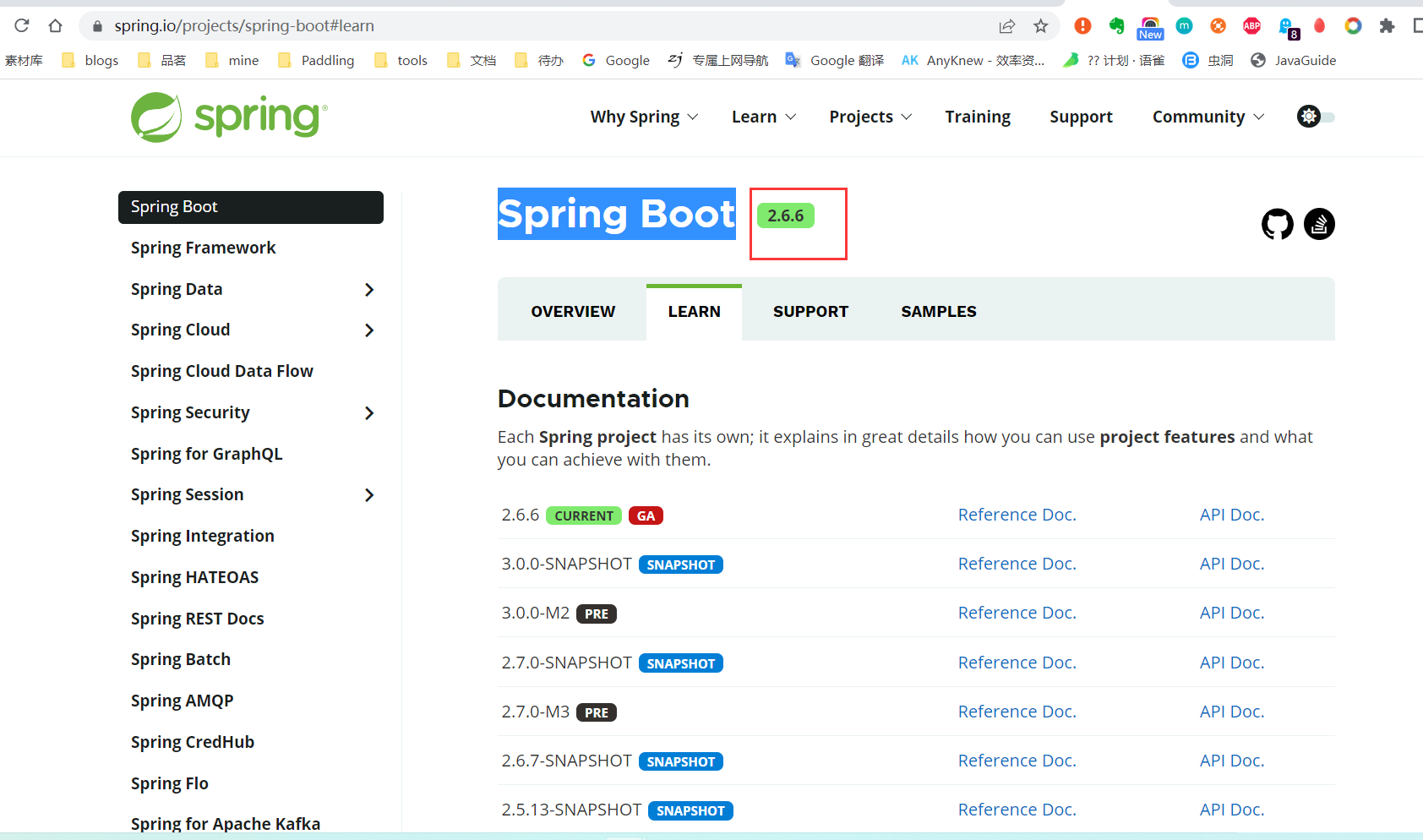Image resolution: width=1423 pixels, height=840 pixels.
Task: Expand Community navigation menu
Action: point(1208,117)
